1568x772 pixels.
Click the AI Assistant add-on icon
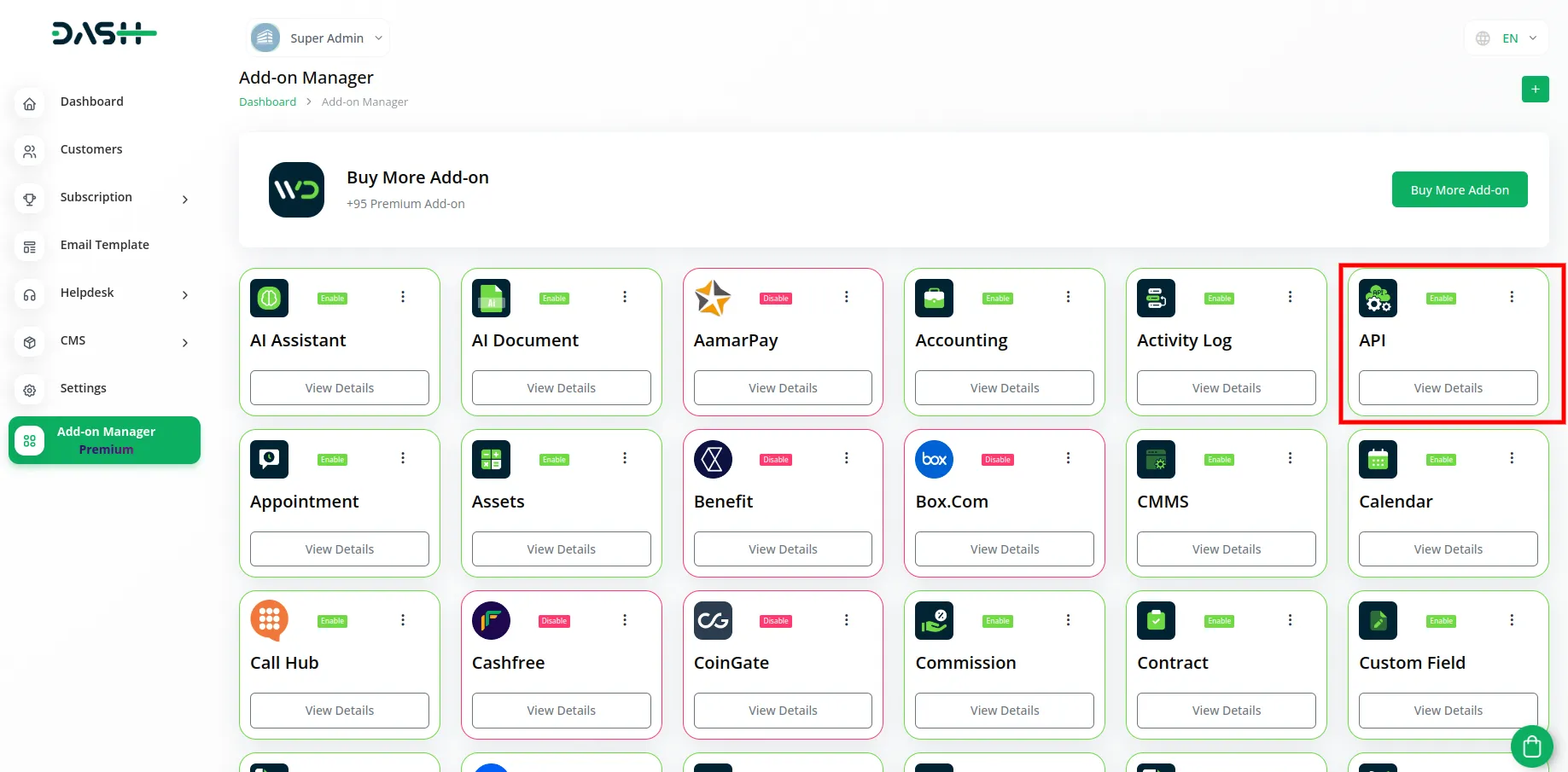pyautogui.click(x=269, y=298)
